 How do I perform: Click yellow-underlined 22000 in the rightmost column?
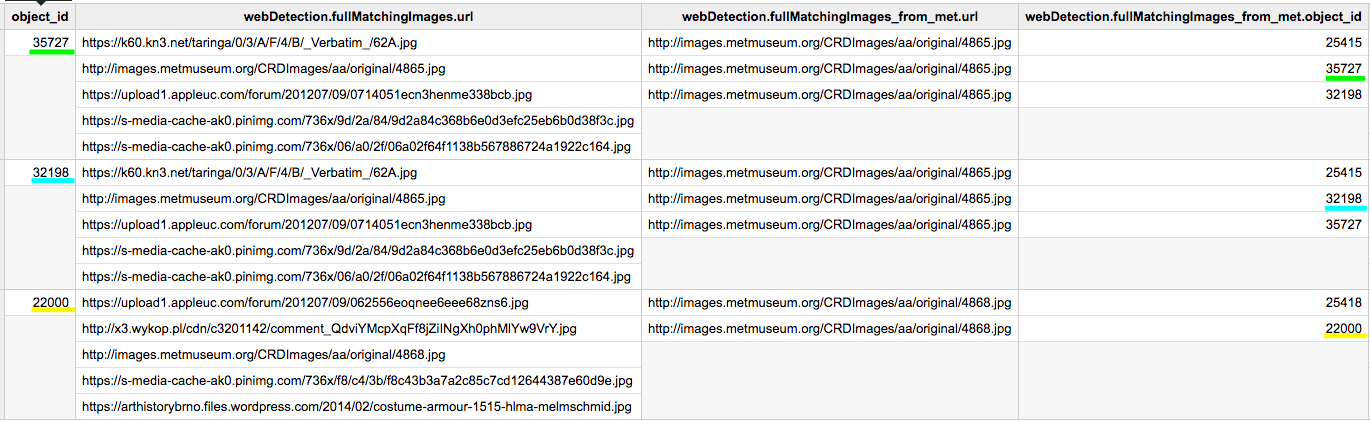click(x=1343, y=328)
